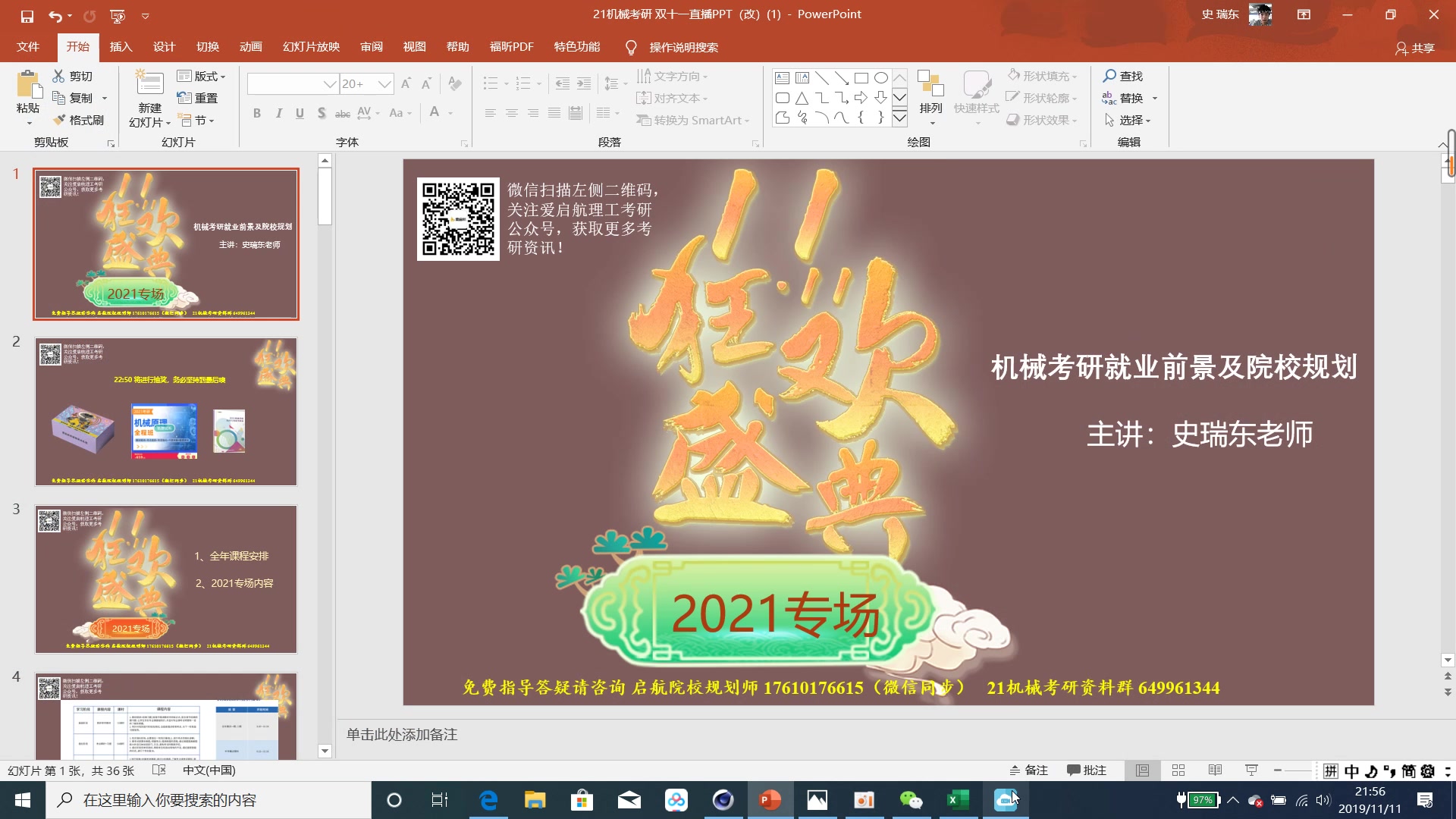Click slide thumbnail number 3
The height and width of the screenshot is (819, 1456).
coord(166,577)
